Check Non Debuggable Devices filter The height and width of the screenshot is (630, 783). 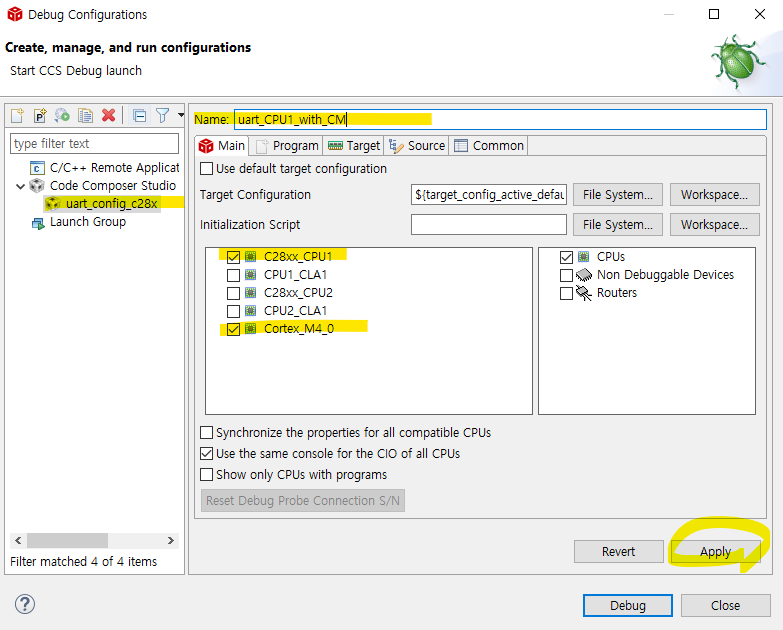[x=566, y=275]
